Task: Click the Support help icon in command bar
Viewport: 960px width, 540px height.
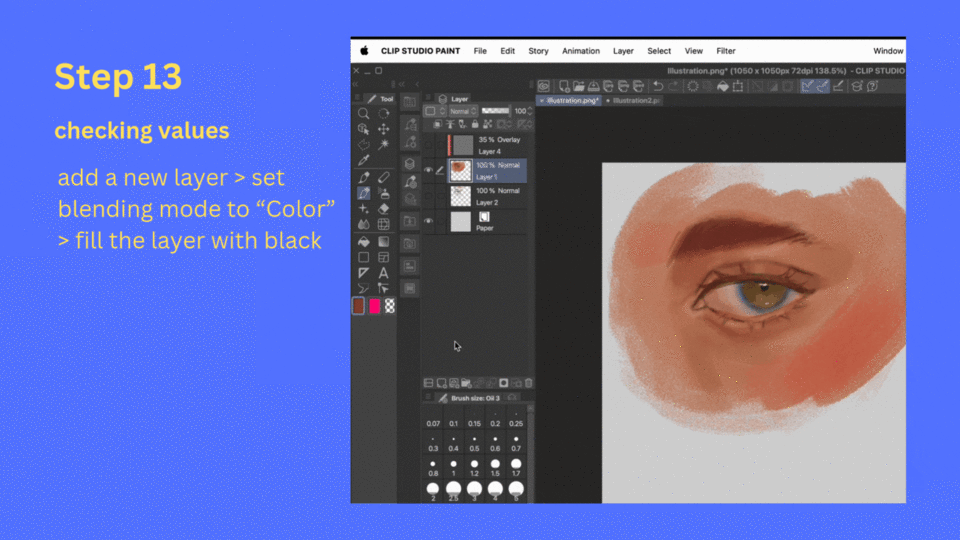Action: 872,86
